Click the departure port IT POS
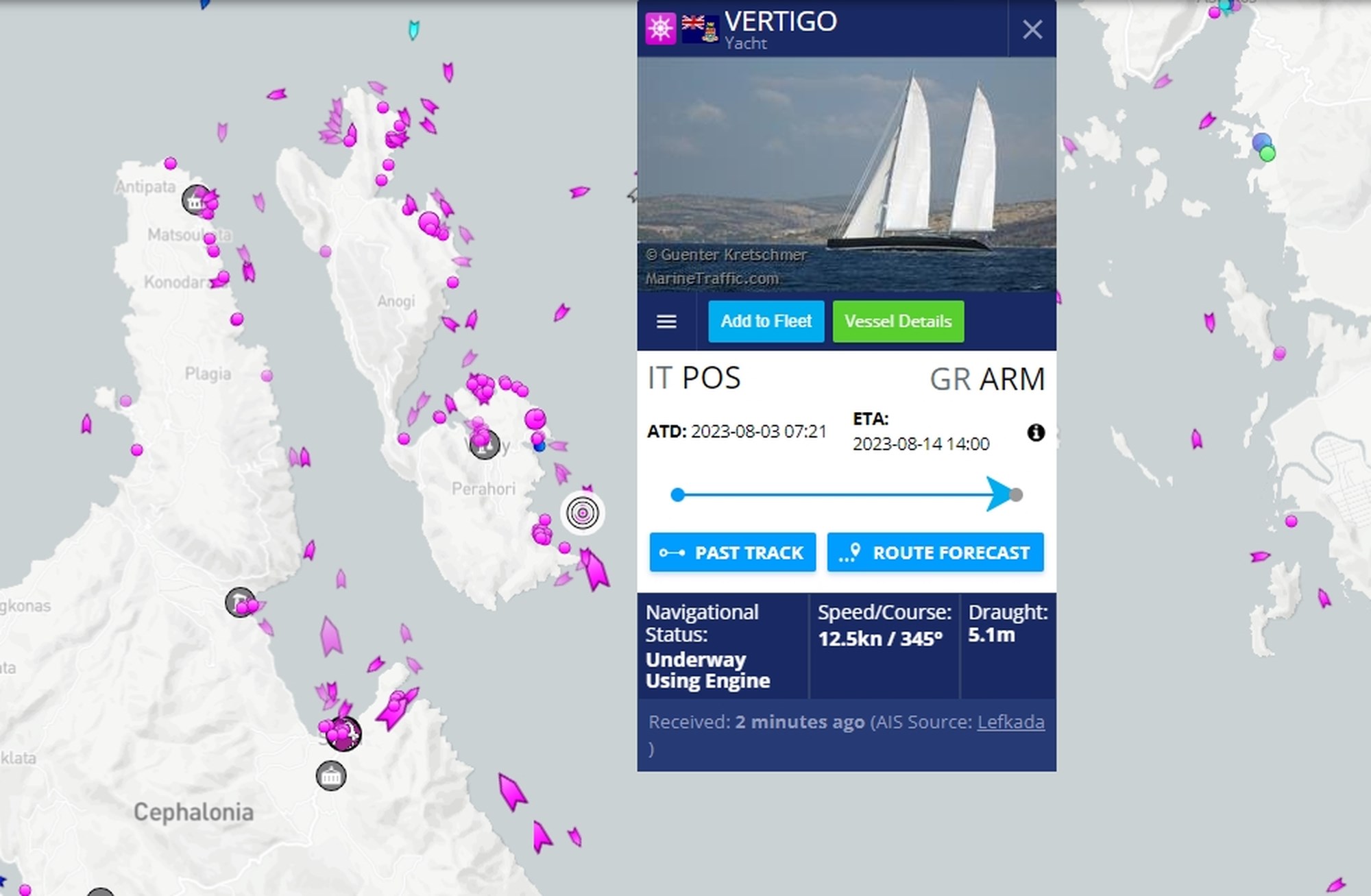Screen dimensions: 1371x896 pyautogui.click(x=694, y=378)
